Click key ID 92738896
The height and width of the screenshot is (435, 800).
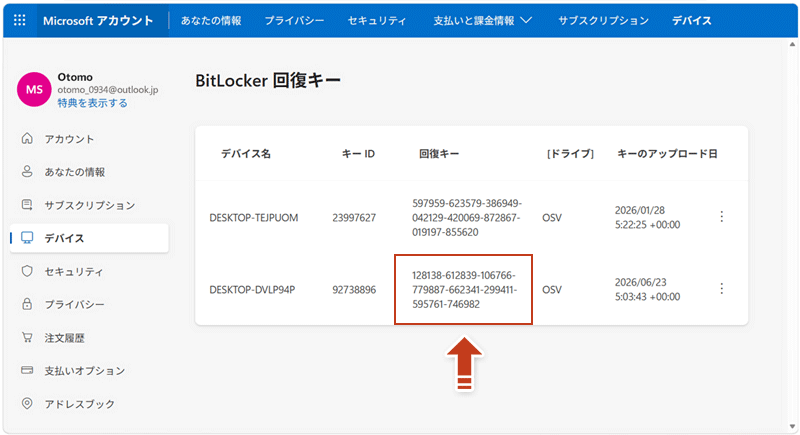[x=354, y=290]
